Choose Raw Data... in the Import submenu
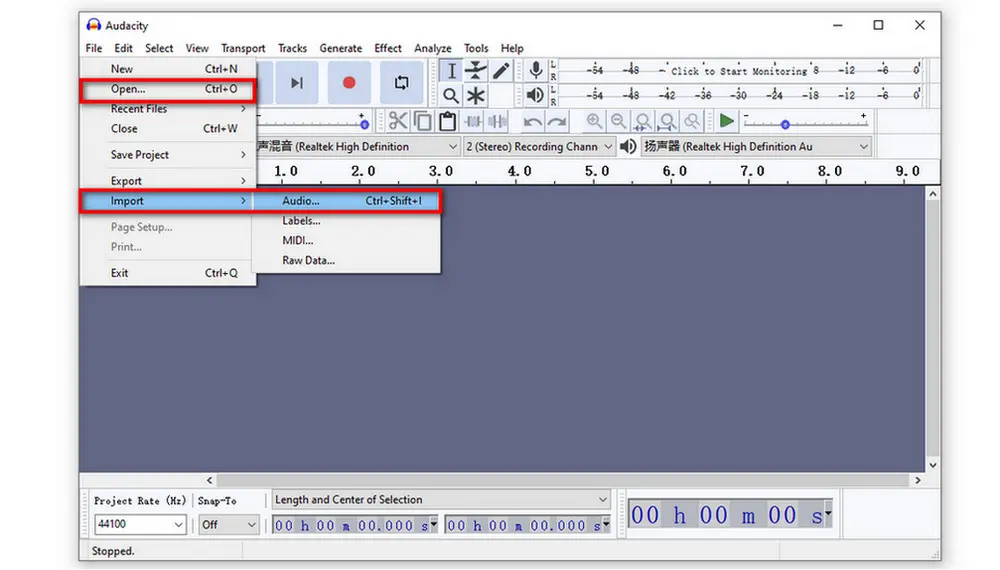Image resolution: width=1000 pixels, height=570 pixels. point(346,260)
